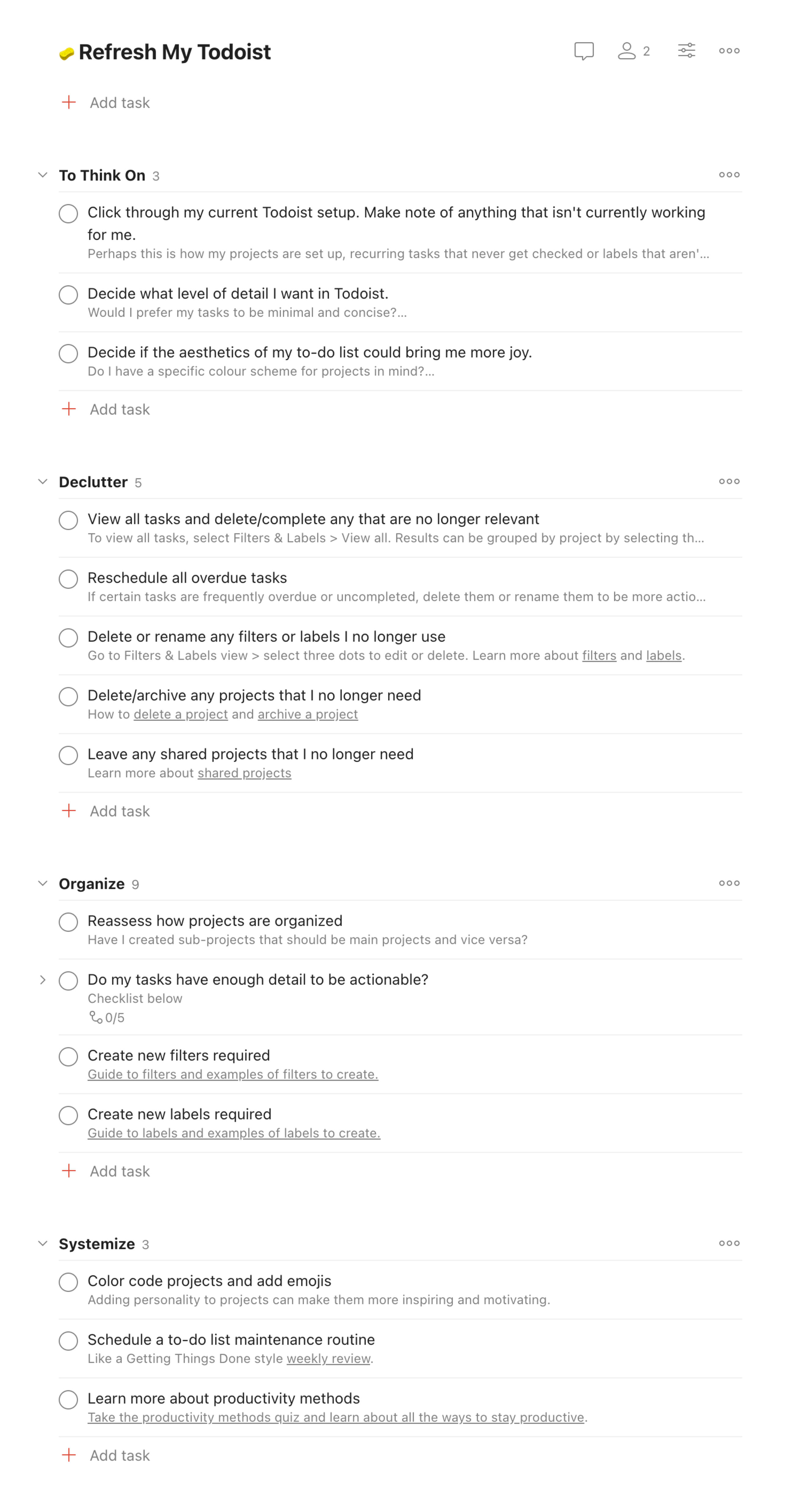
Task: Open the project's three-dot options menu
Action: point(729,52)
